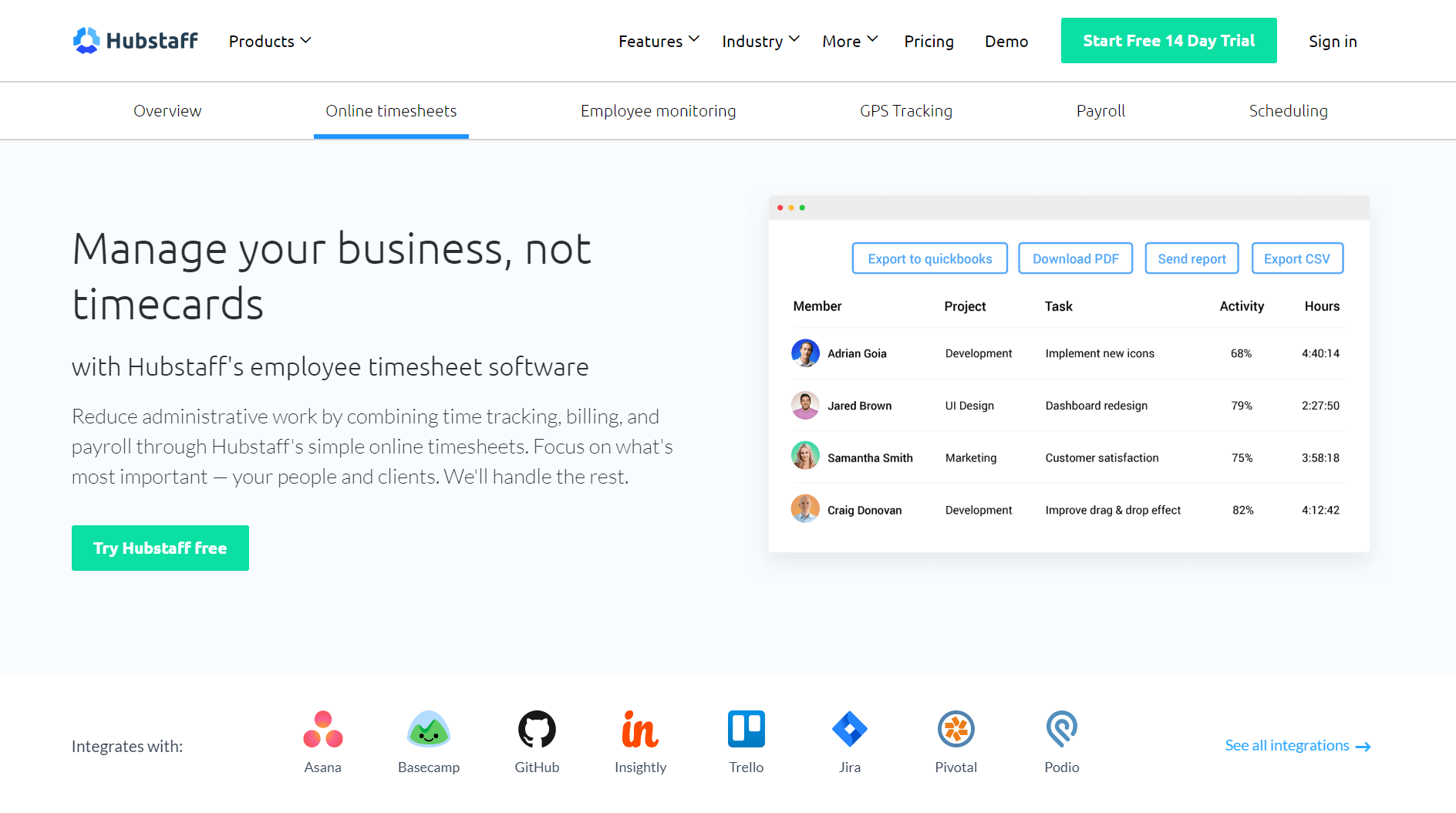
Task: Click the Member column header
Action: (x=817, y=306)
